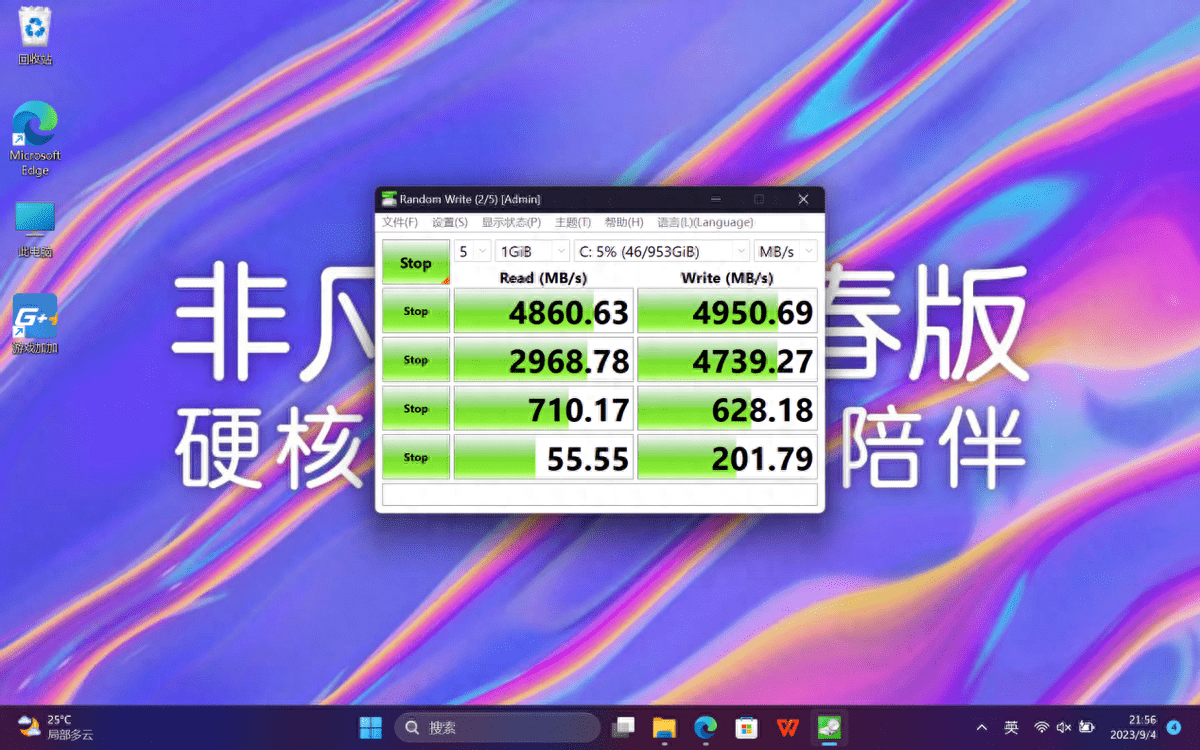Change target drive via the C: dropdown

[662, 251]
